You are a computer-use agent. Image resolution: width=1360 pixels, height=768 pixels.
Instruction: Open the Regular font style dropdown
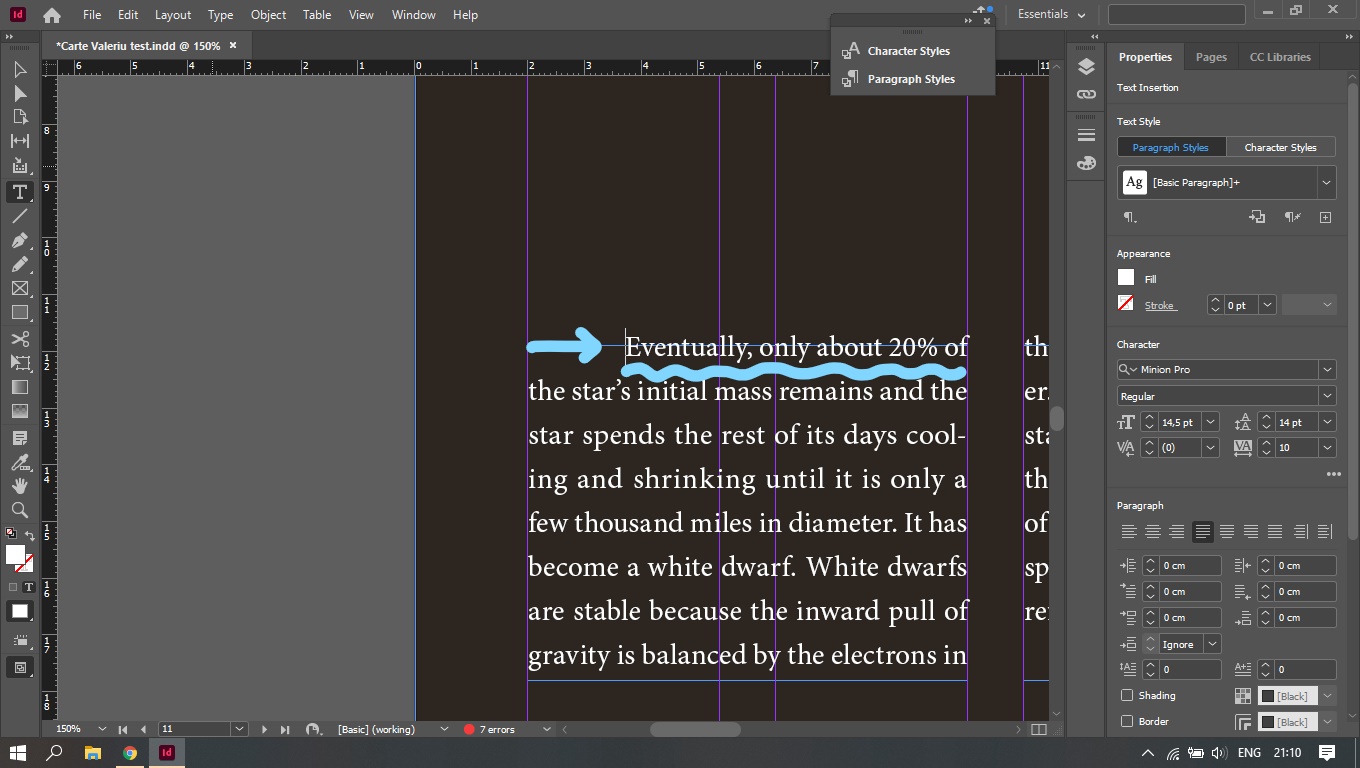click(1327, 396)
